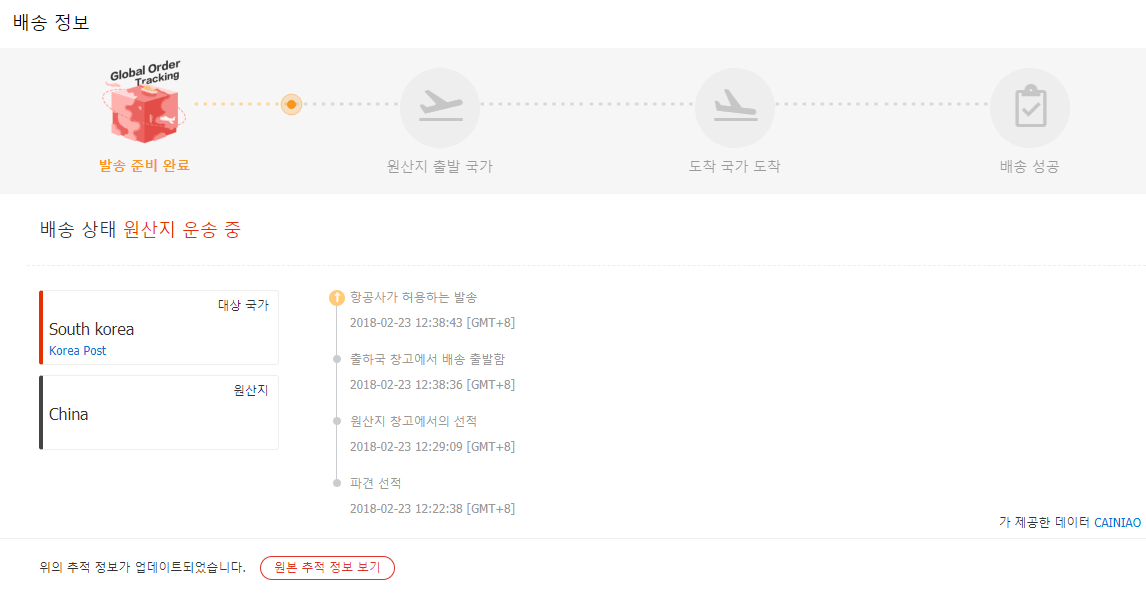Click the delivery success clipboard icon

1029,107
